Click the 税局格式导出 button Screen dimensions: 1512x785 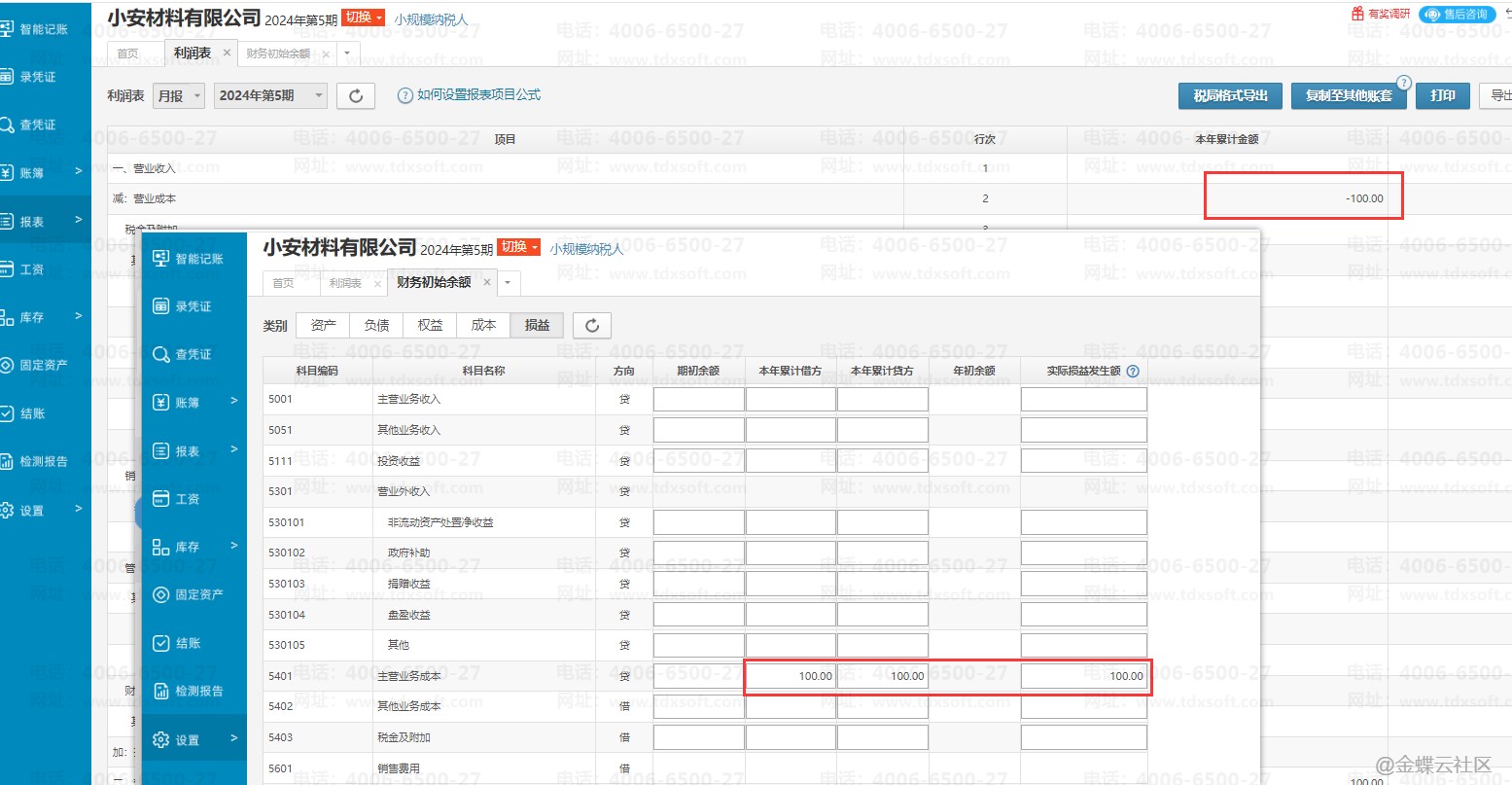pyautogui.click(x=1230, y=95)
